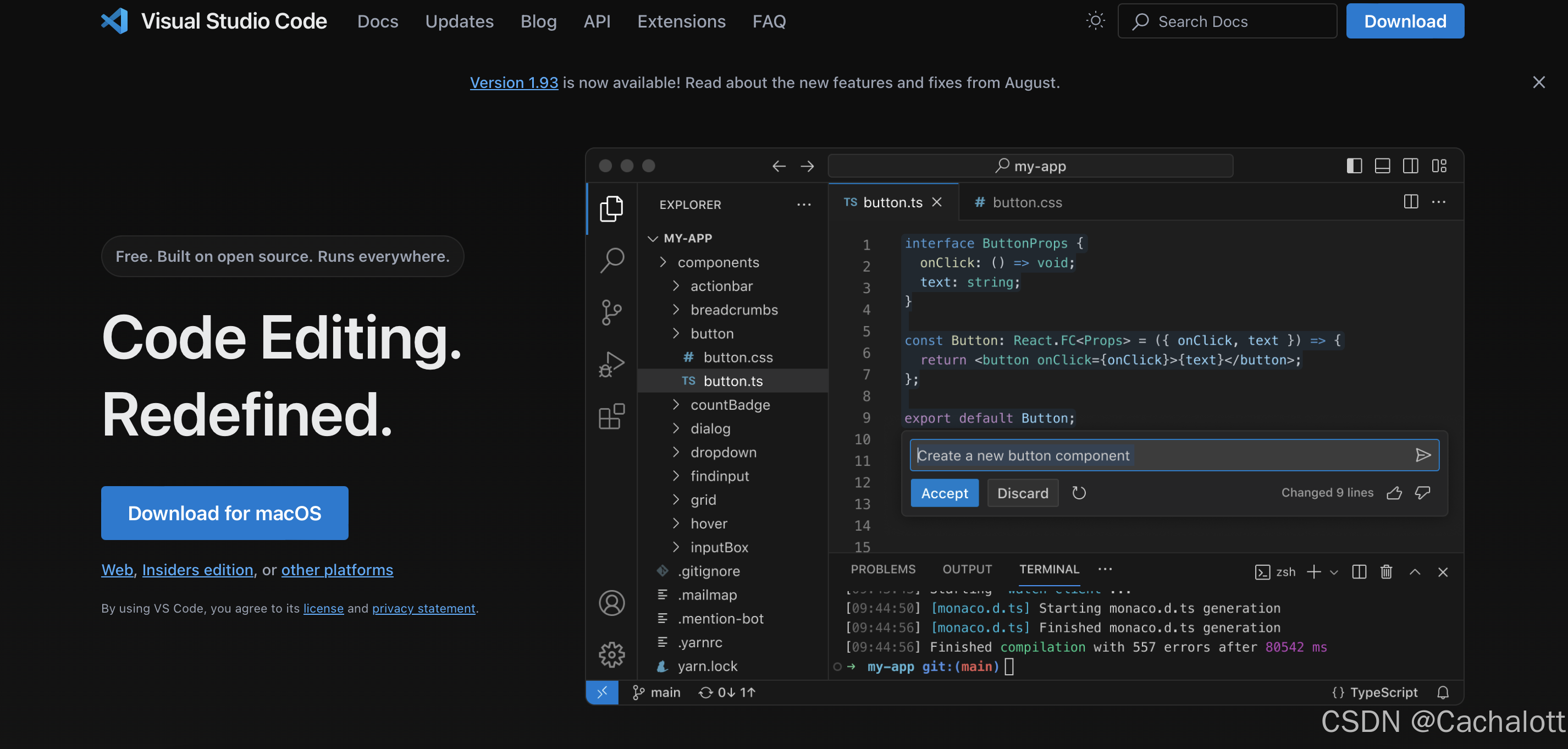Click the back arrow in title bar

coord(779,166)
